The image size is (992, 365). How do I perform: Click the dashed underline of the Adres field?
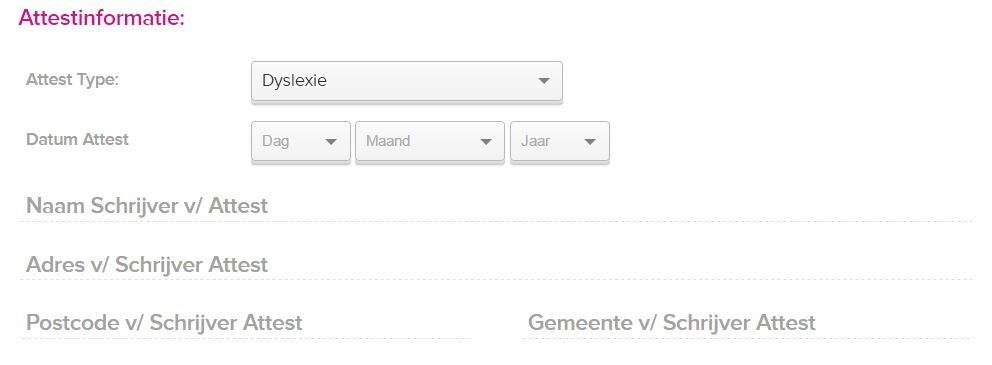click(496, 279)
